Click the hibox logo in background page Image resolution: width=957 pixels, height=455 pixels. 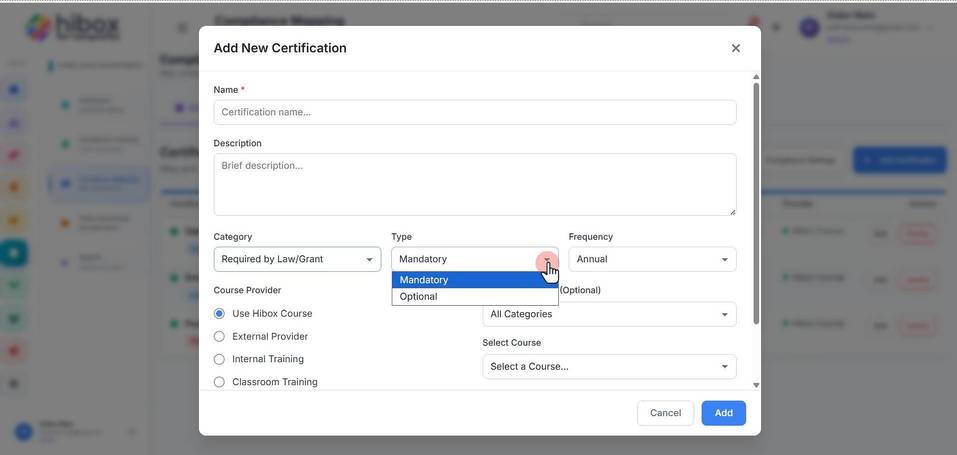(73, 28)
